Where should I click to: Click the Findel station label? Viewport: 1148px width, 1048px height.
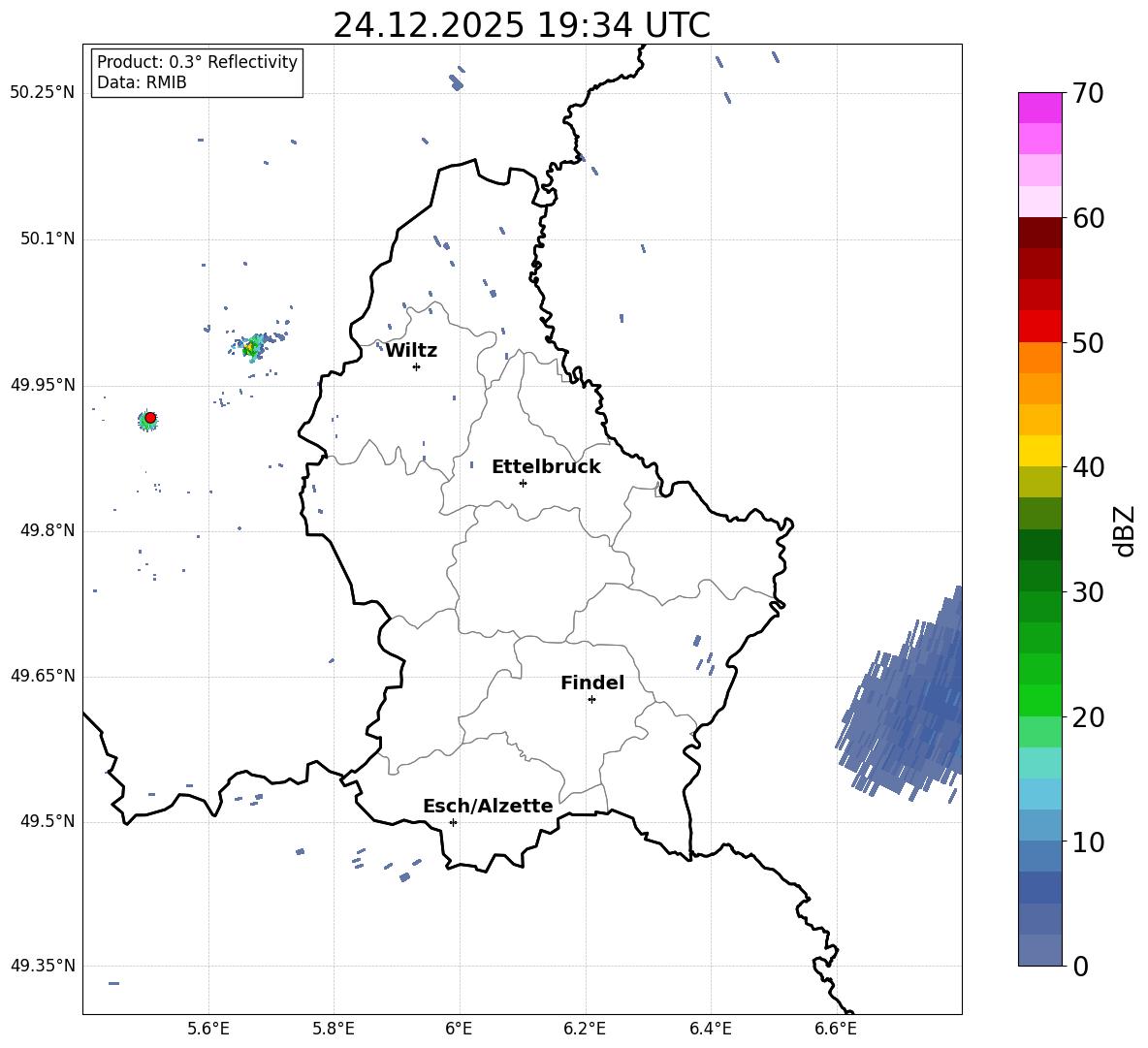[x=592, y=683]
